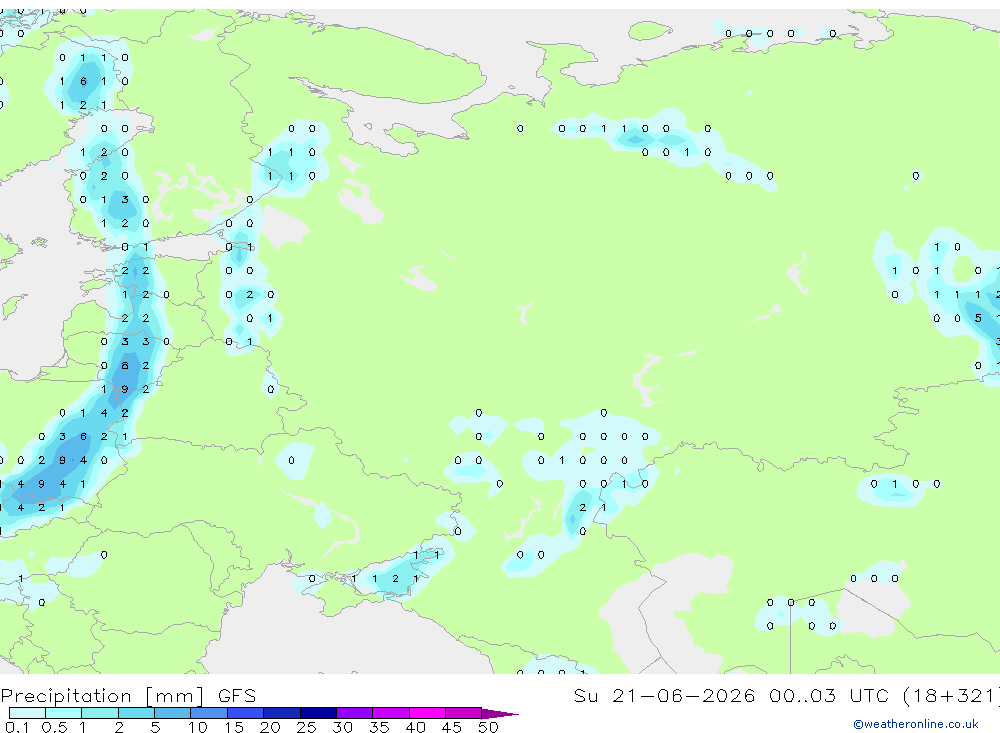1000x733 pixels.
Task: Pick the 15–20 mm legend color swatch
Action: (245, 713)
